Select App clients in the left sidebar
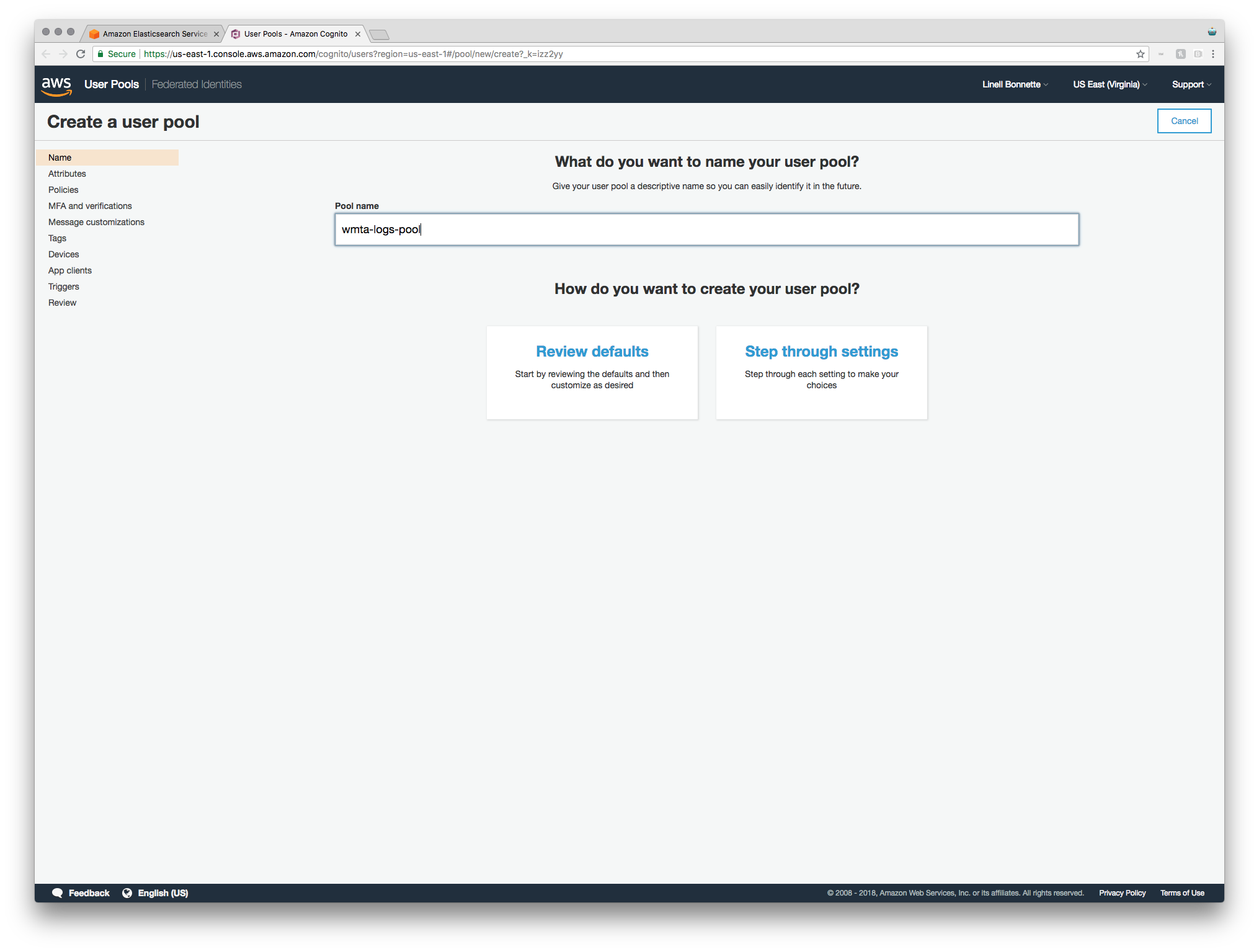The image size is (1259, 952). coord(70,270)
